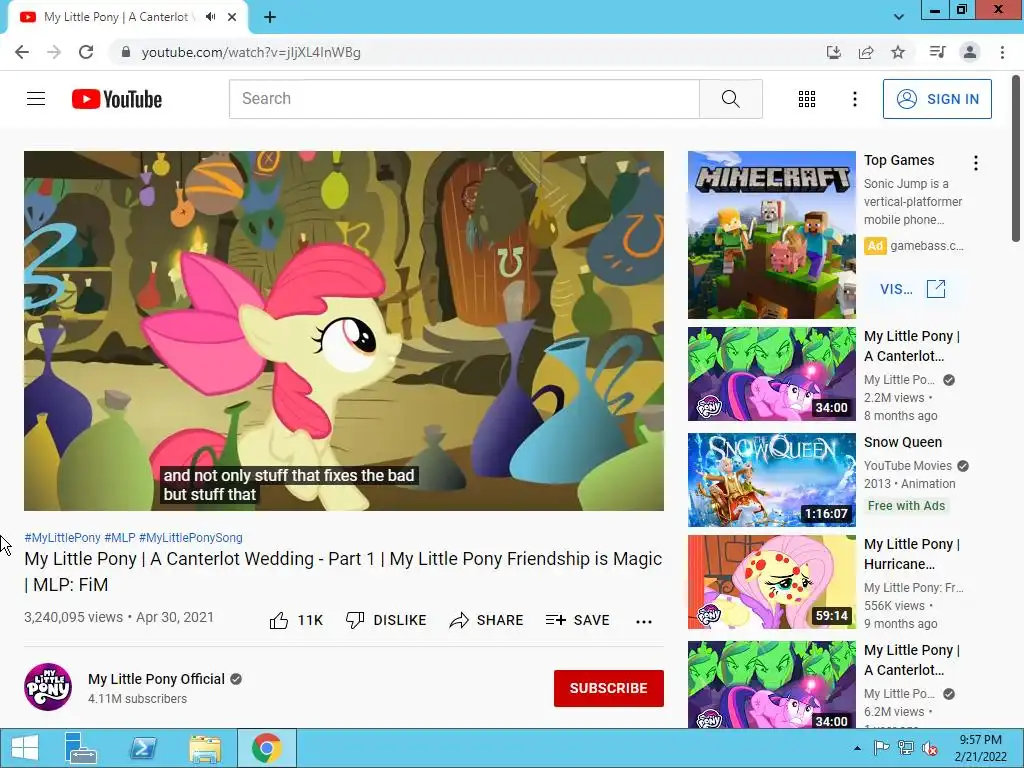The width and height of the screenshot is (1024, 768).
Task: Click the DISLIKE button
Action: (386, 620)
